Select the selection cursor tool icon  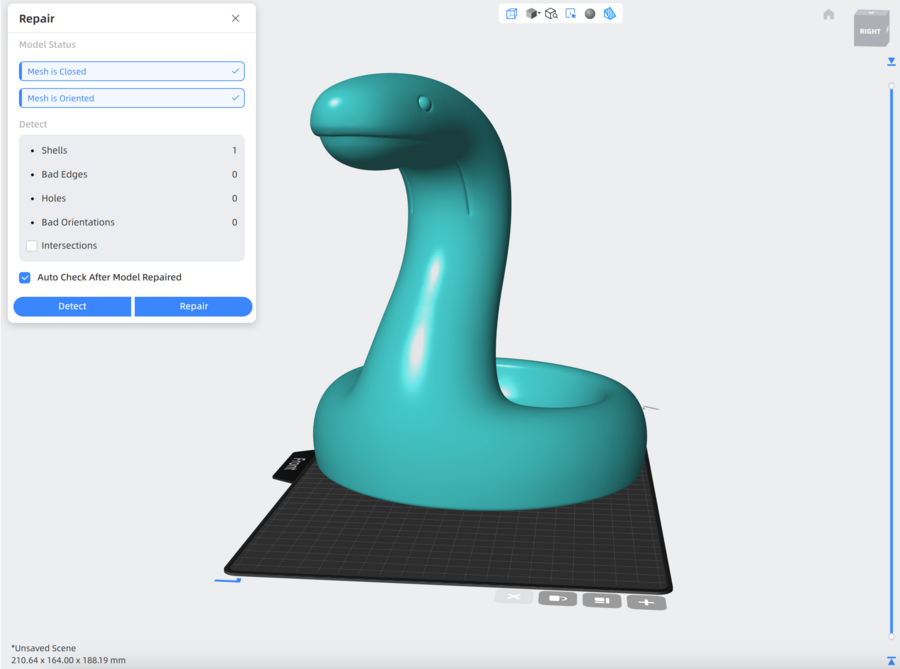[x=570, y=14]
